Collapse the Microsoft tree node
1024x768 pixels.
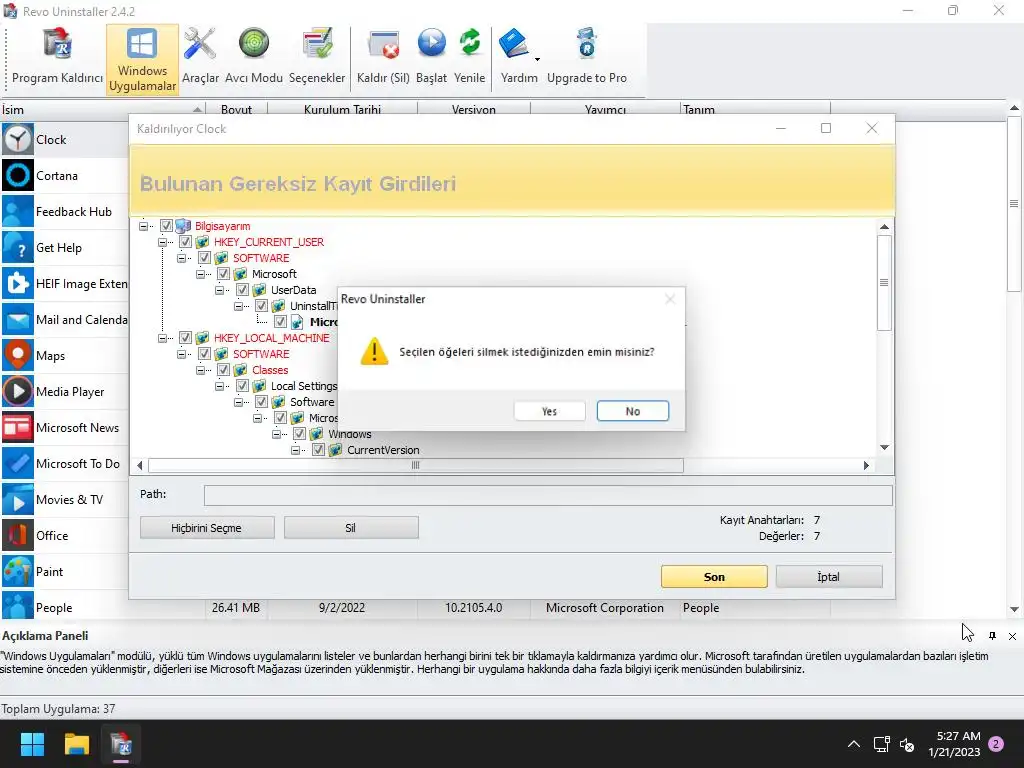tap(200, 274)
